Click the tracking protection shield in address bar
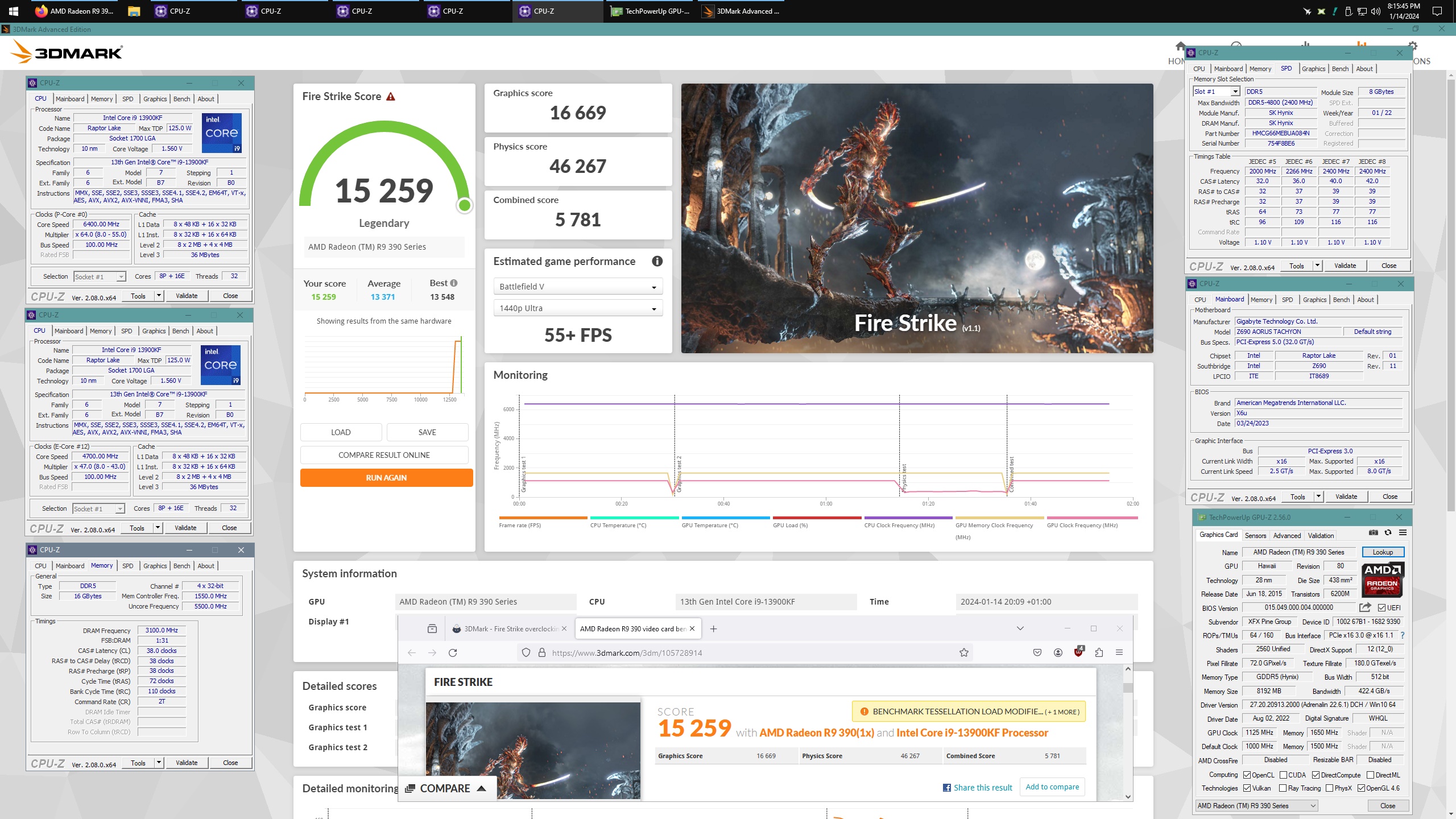Screen dimensions: 1456x819 click(x=526, y=652)
